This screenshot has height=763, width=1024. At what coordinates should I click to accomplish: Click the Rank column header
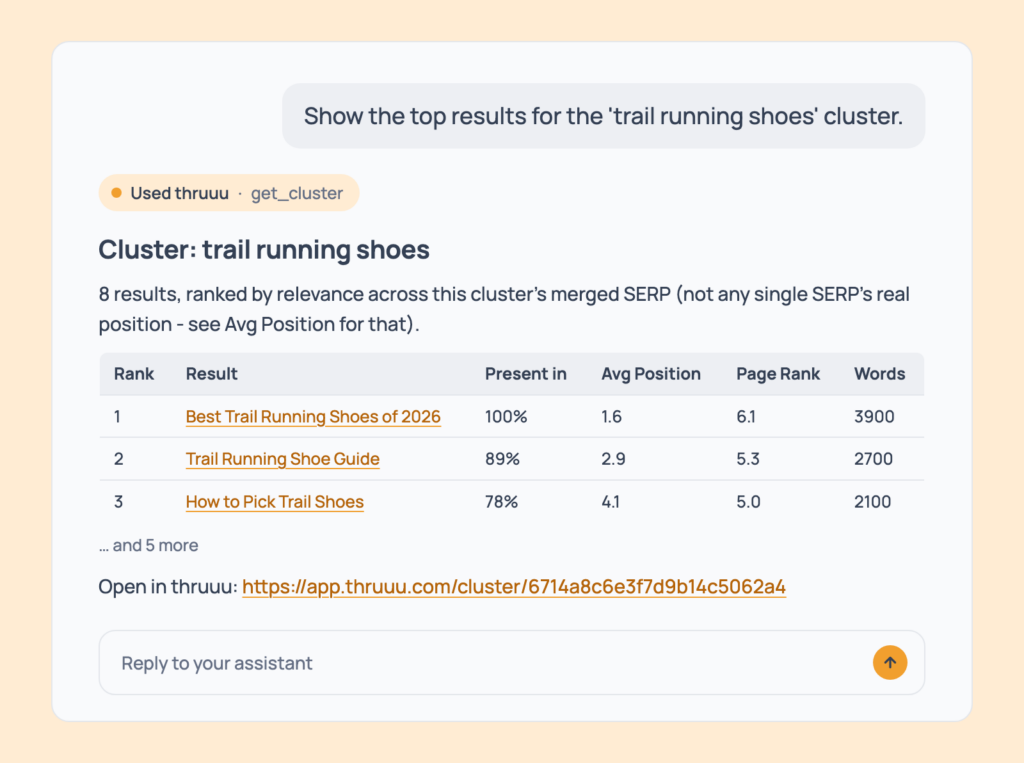tap(134, 374)
